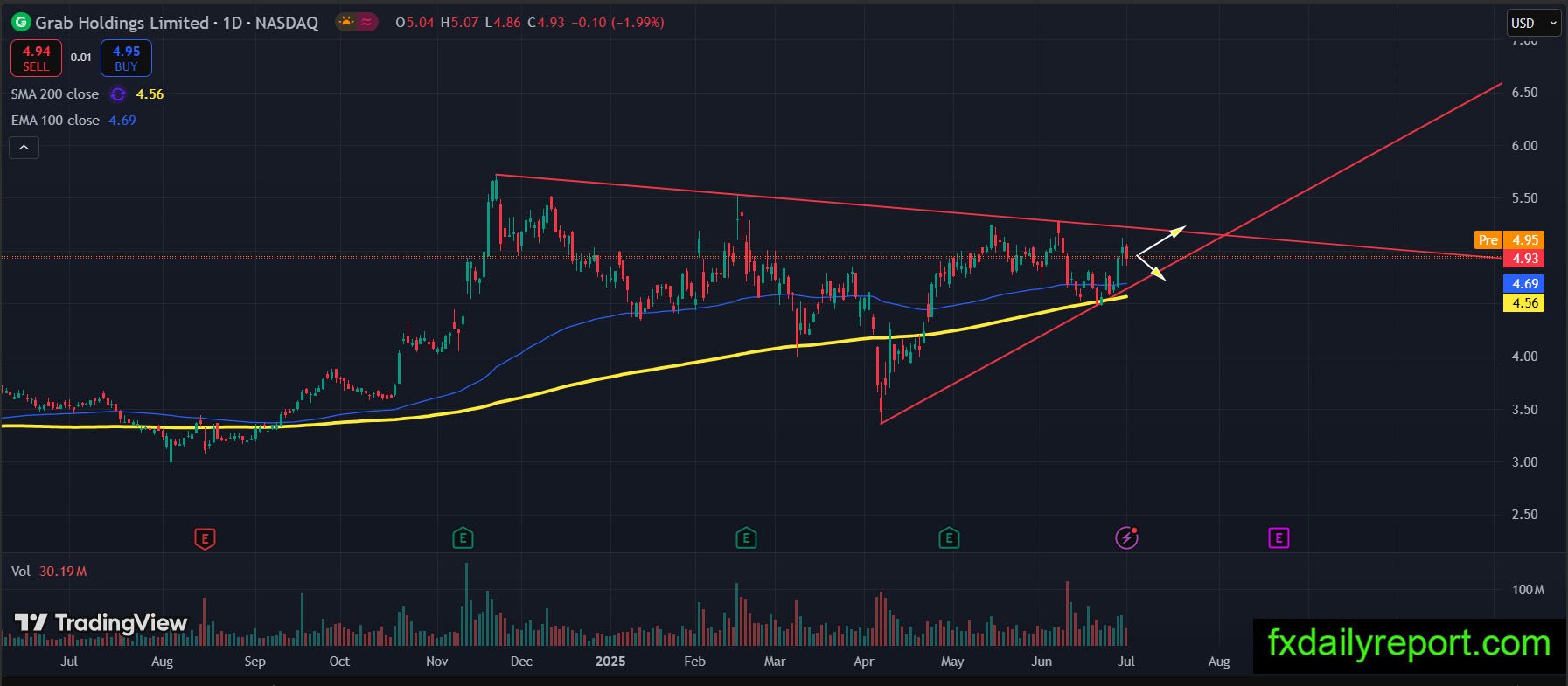Image resolution: width=1568 pixels, height=686 pixels.
Task: Click the pink wavy-lines status icon
Action: point(367,23)
